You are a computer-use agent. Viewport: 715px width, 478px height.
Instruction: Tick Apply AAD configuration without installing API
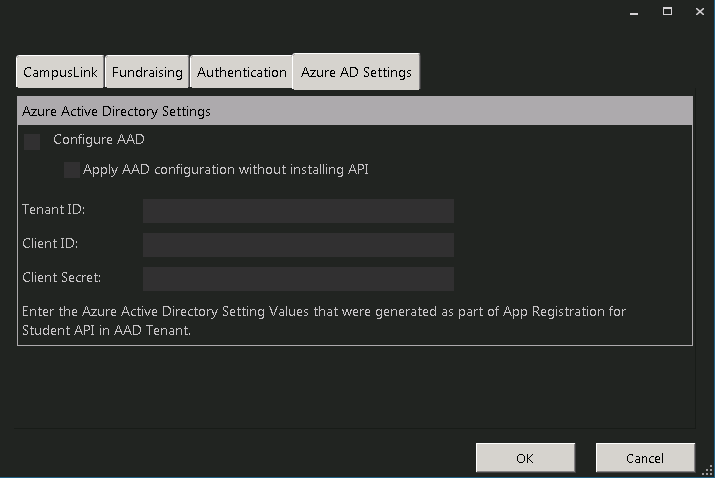pyautogui.click(x=72, y=170)
